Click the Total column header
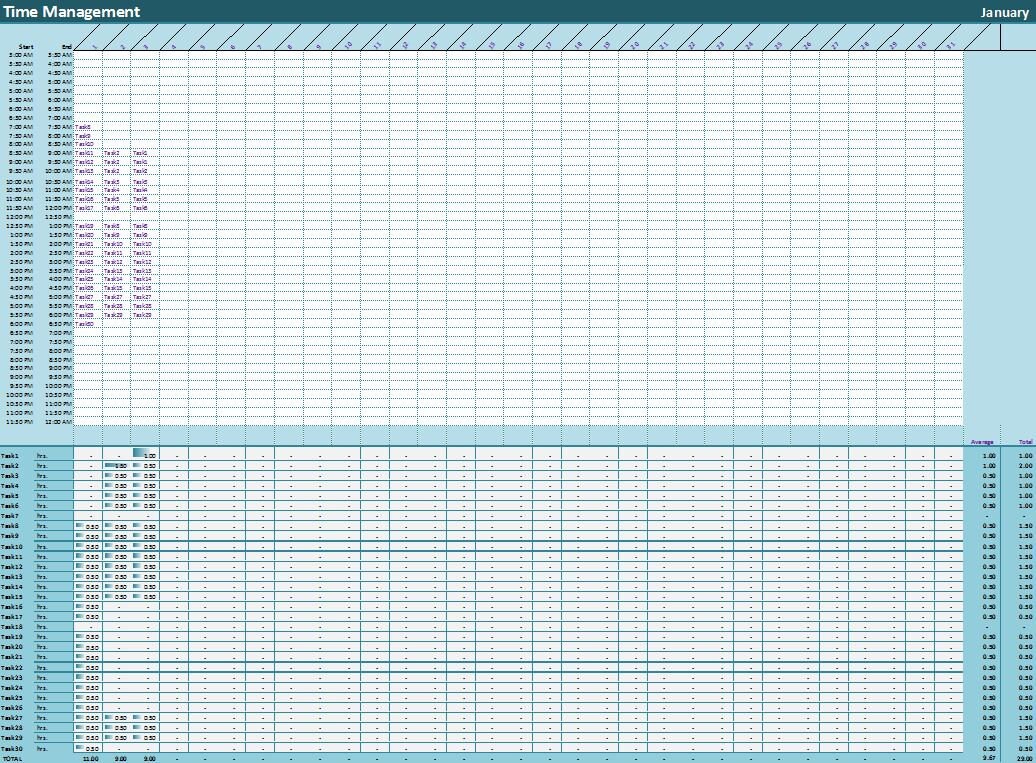The image size is (1036, 763). point(1023,440)
